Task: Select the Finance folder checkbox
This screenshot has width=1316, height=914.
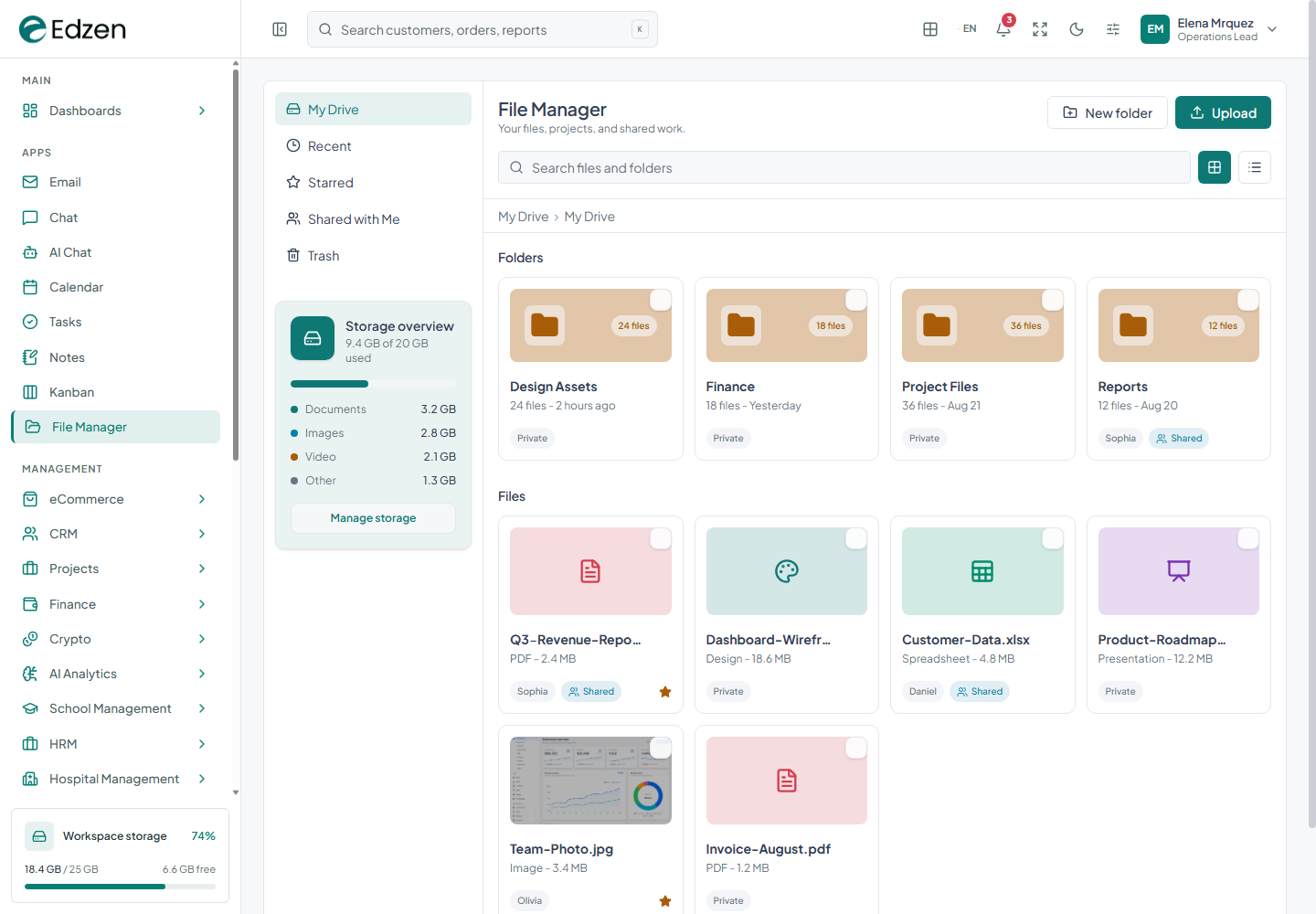Action: click(856, 300)
